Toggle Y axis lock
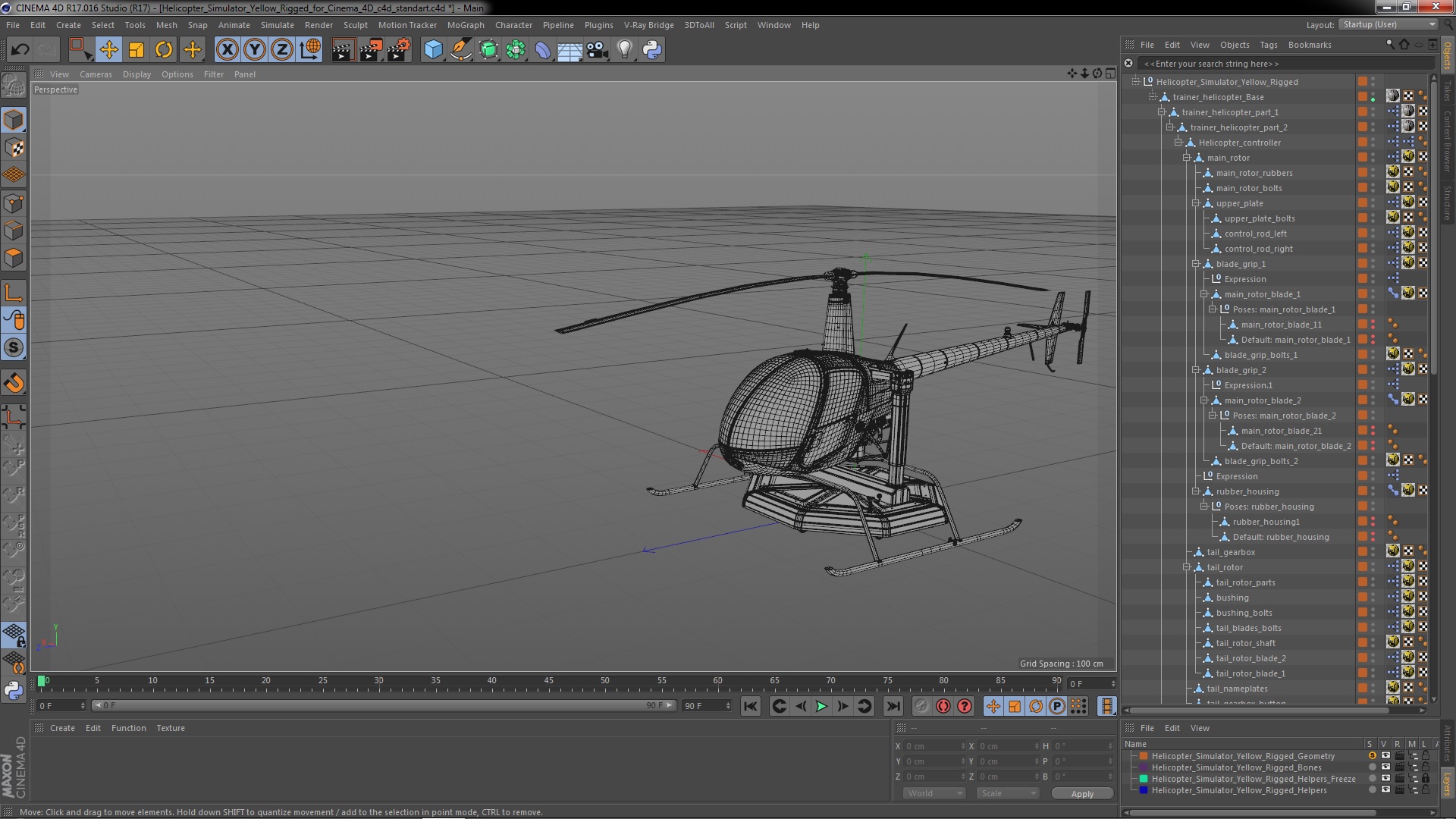The width and height of the screenshot is (1456, 819). (255, 50)
